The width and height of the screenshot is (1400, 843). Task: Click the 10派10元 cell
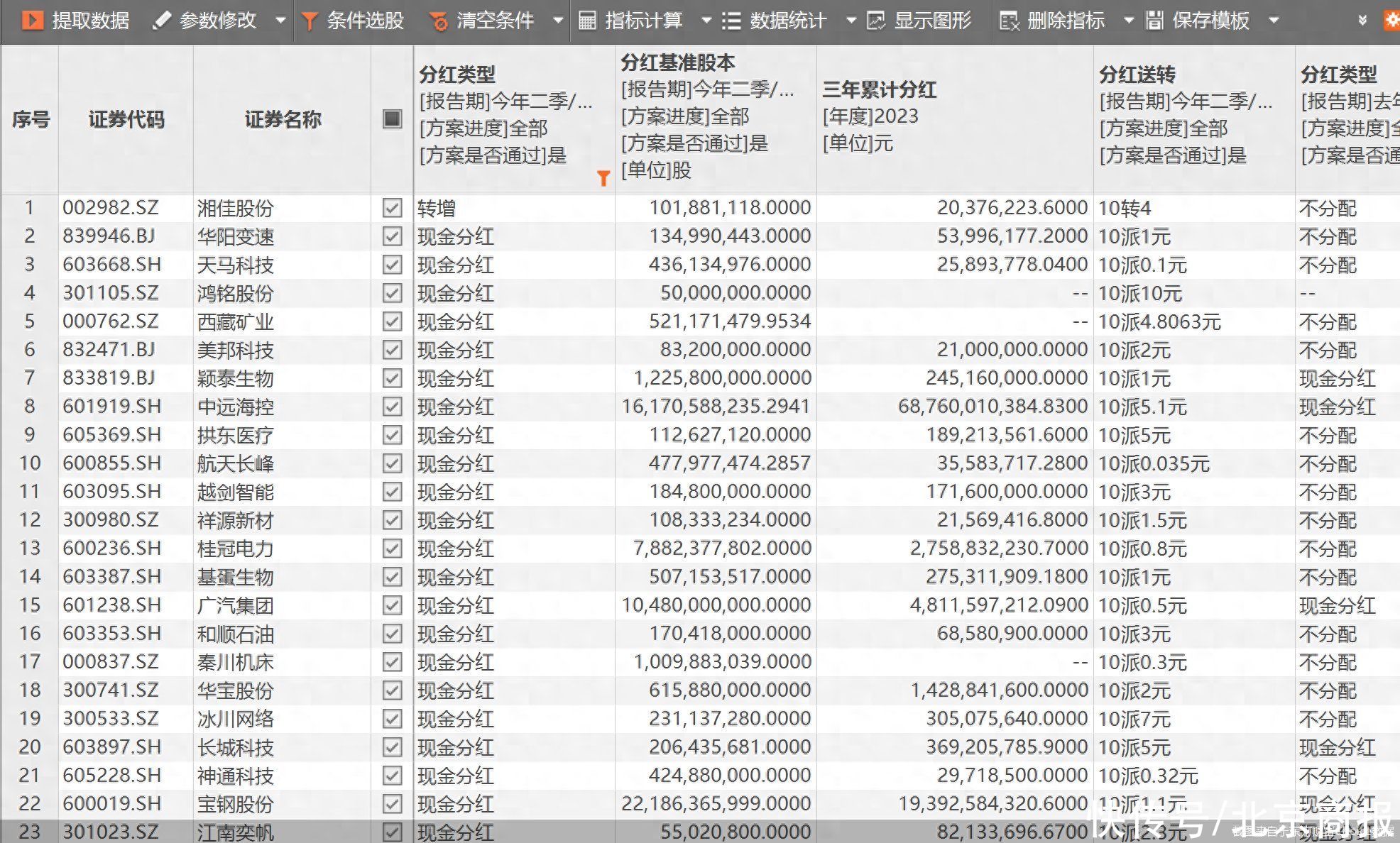tap(1140, 293)
